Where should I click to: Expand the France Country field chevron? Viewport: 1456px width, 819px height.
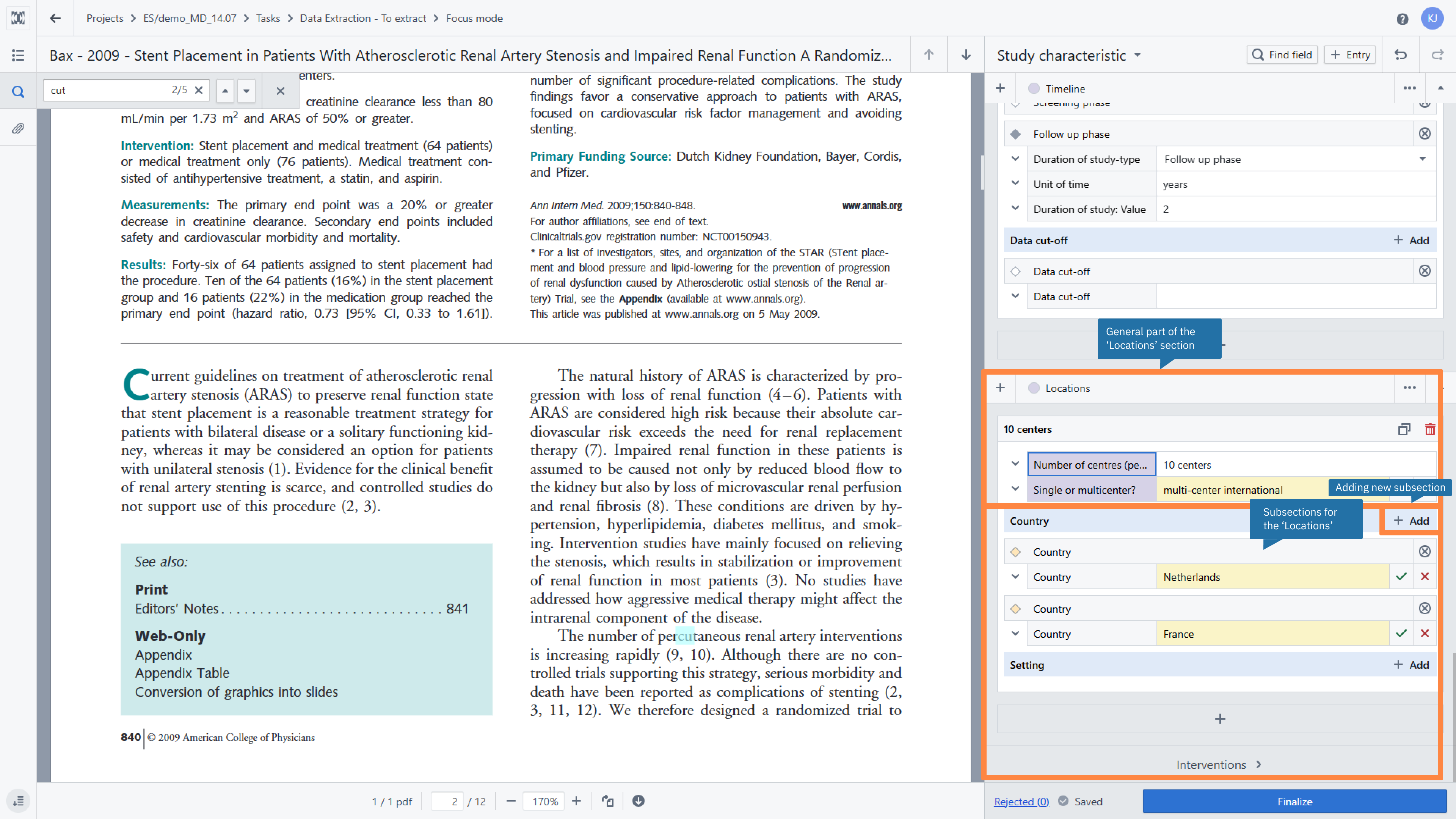(x=1016, y=633)
